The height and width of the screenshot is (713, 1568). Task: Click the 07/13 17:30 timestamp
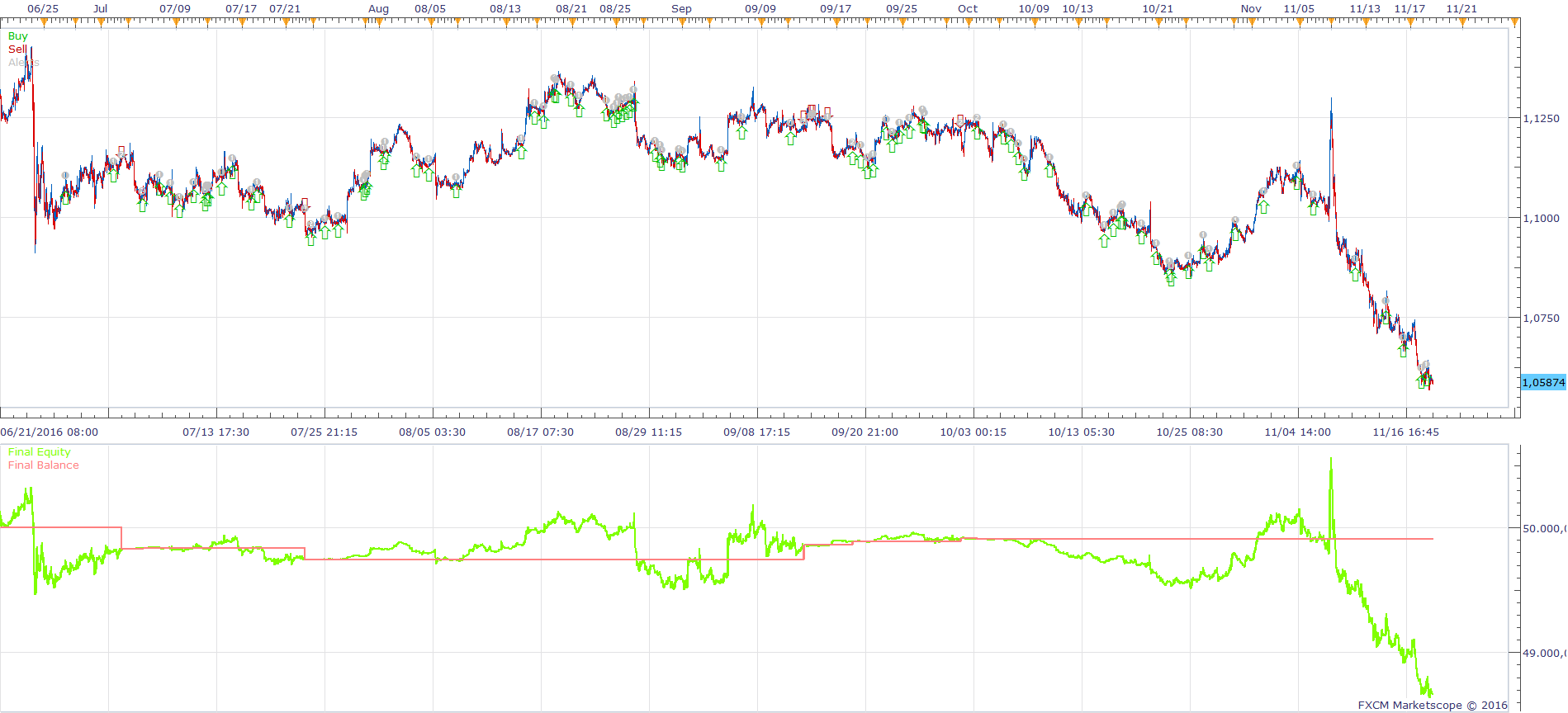point(216,432)
